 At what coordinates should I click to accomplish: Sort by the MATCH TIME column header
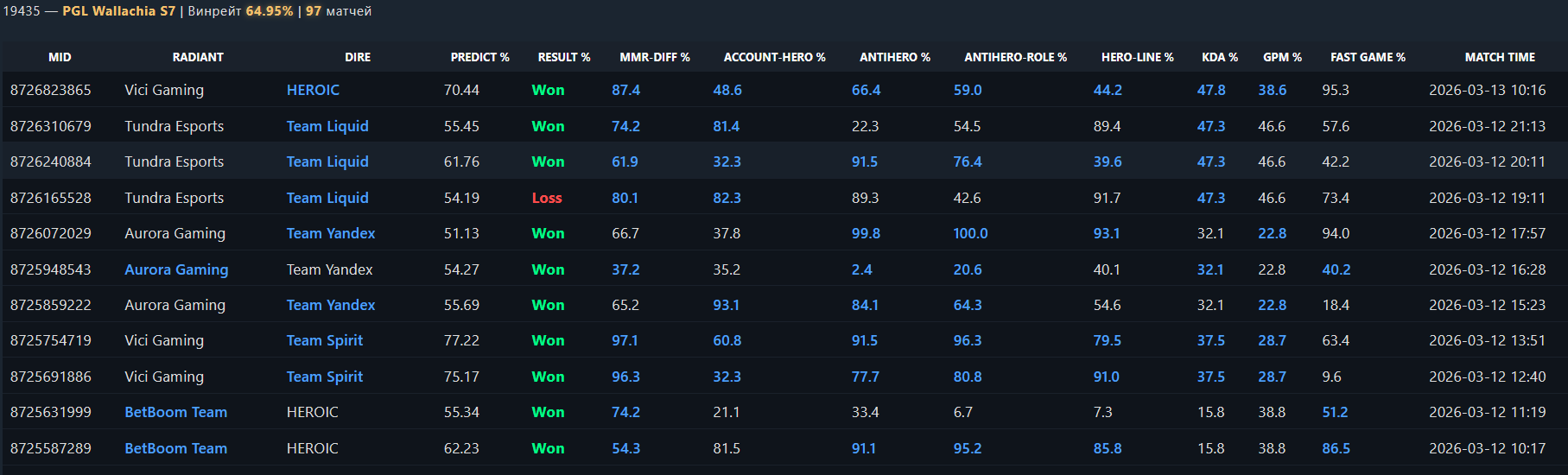pos(1500,57)
